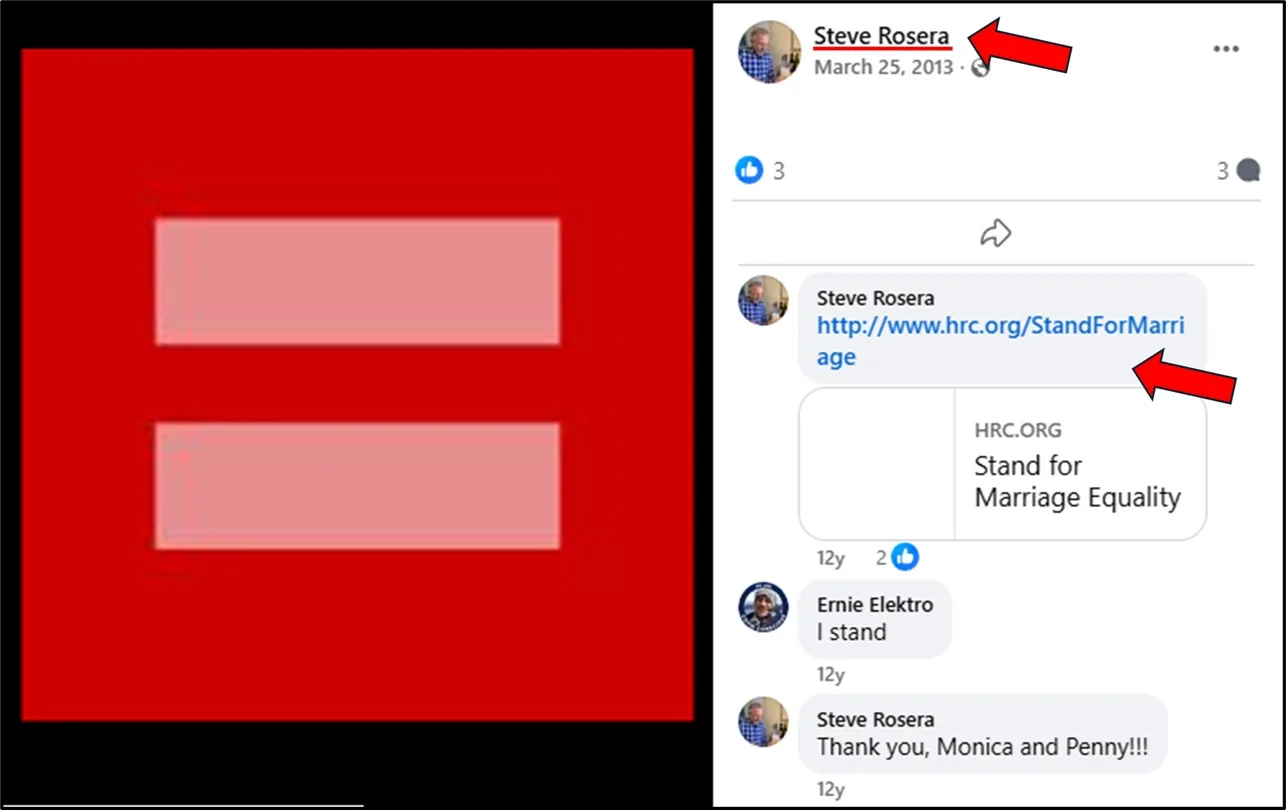This screenshot has height=810, width=1286.
Task: Click Steve Rosera's avatar on thank-you comment
Action: coord(764,722)
